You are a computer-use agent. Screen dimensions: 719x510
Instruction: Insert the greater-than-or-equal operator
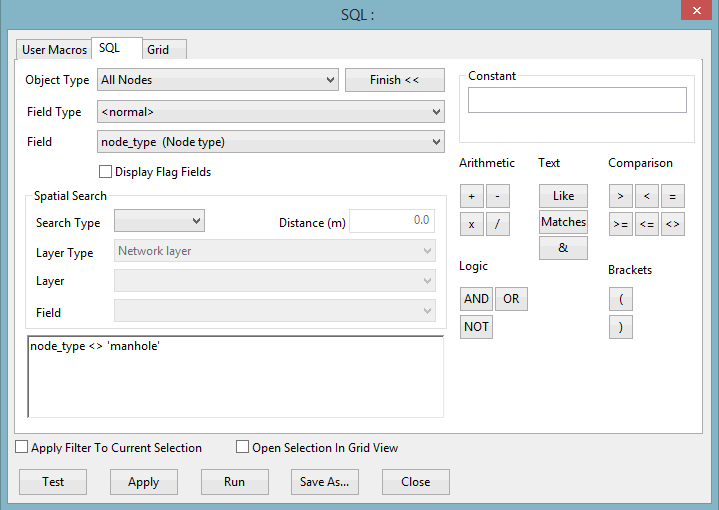(620, 224)
